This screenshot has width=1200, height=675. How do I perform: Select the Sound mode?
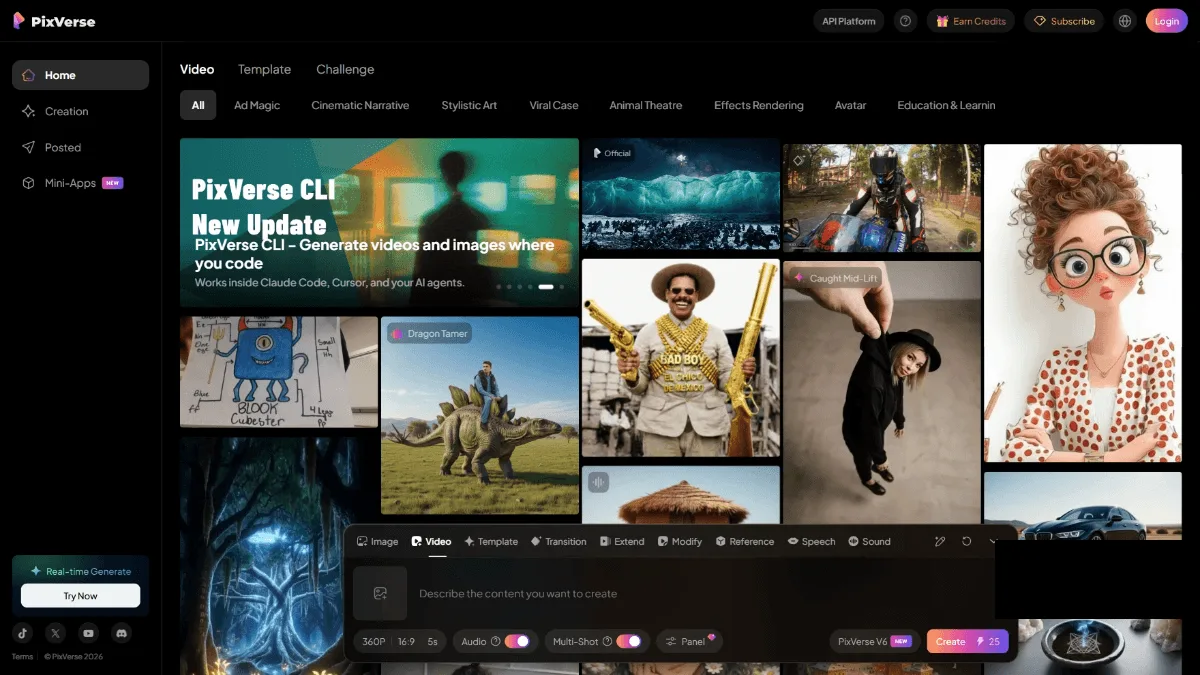[x=869, y=541]
